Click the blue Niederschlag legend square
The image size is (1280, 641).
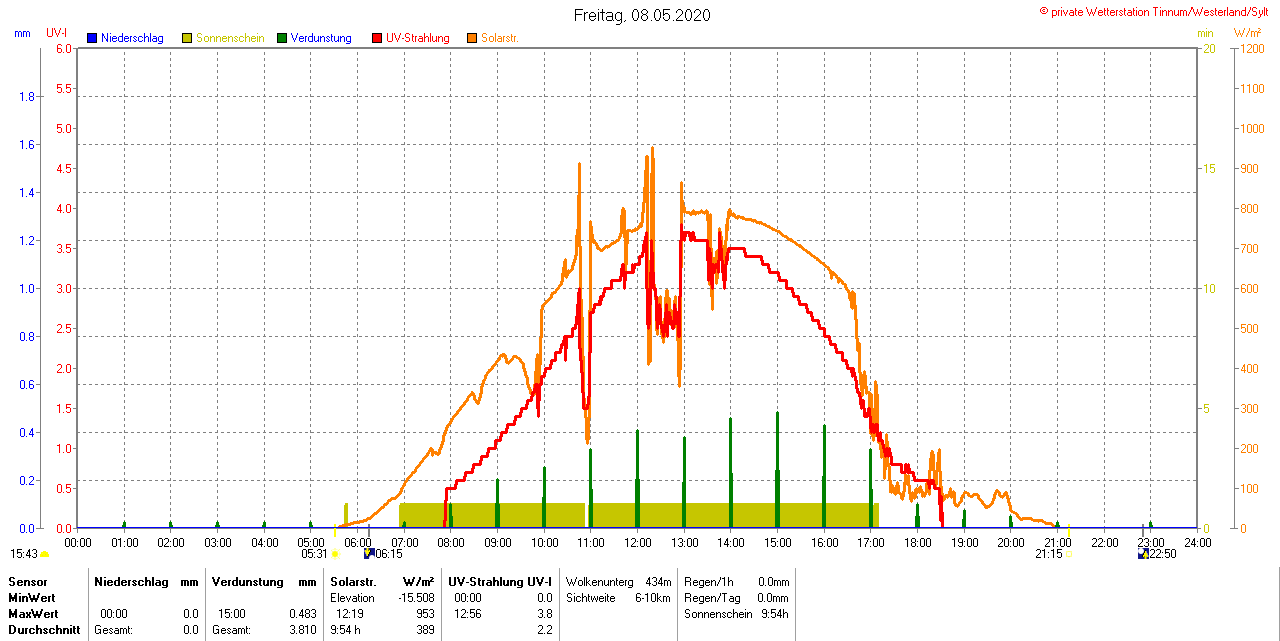[92, 38]
